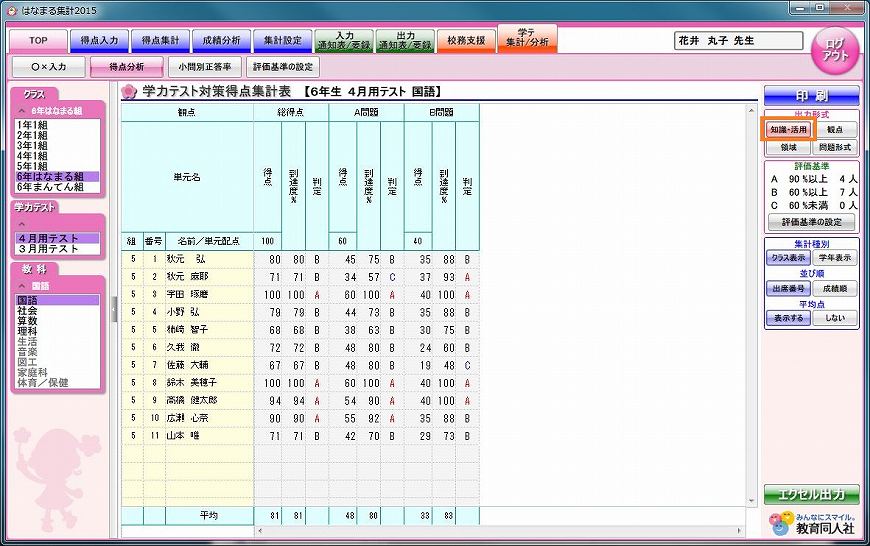Collapse the 6年はなまる組 class list header
Screen dimensions: 870x546
point(22,111)
